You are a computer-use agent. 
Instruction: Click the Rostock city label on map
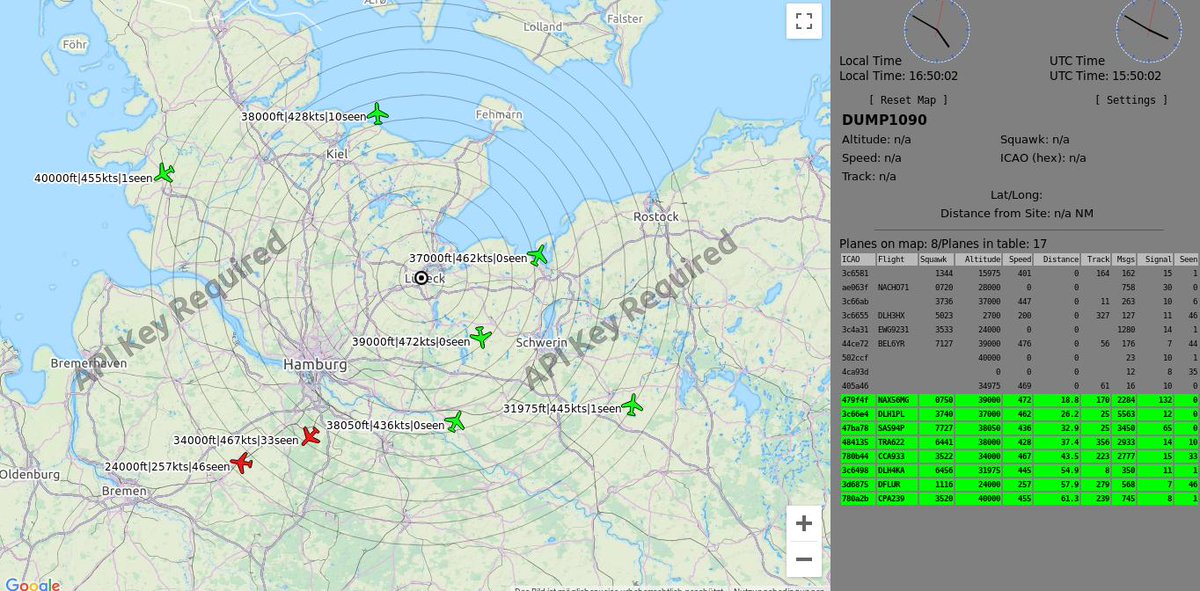tap(656, 217)
